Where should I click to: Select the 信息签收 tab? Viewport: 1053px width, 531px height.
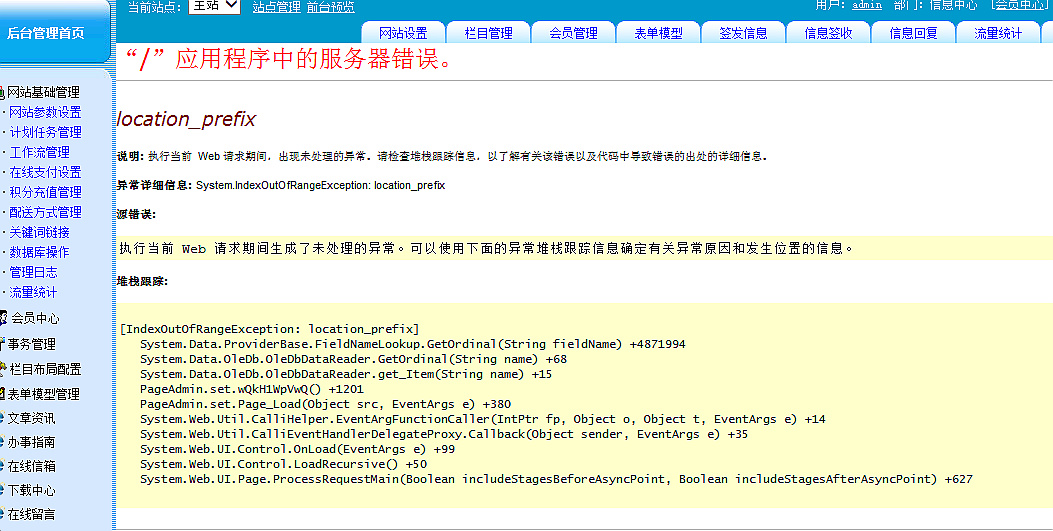(828, 33)
